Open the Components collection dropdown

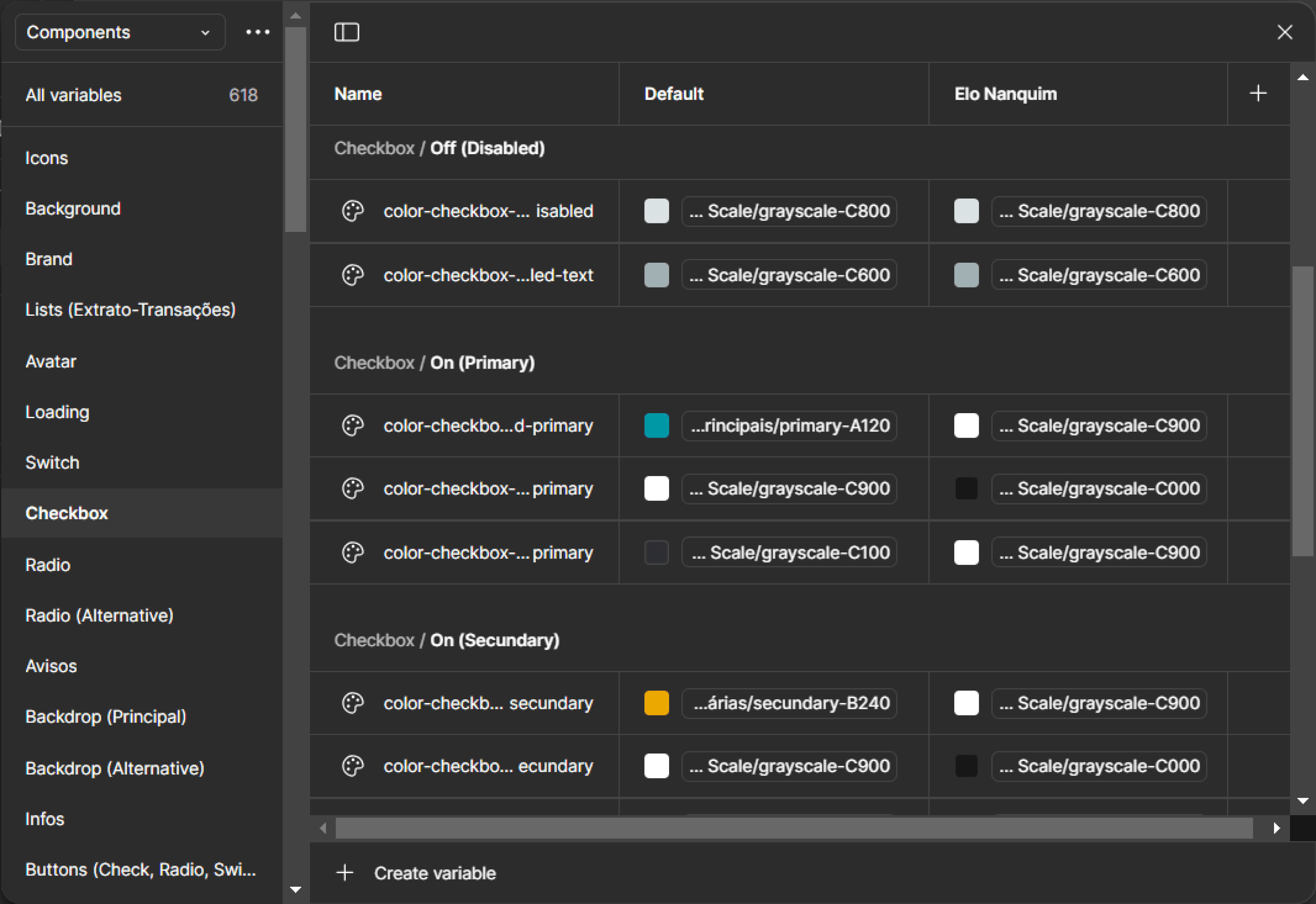[x=120, y=32]
